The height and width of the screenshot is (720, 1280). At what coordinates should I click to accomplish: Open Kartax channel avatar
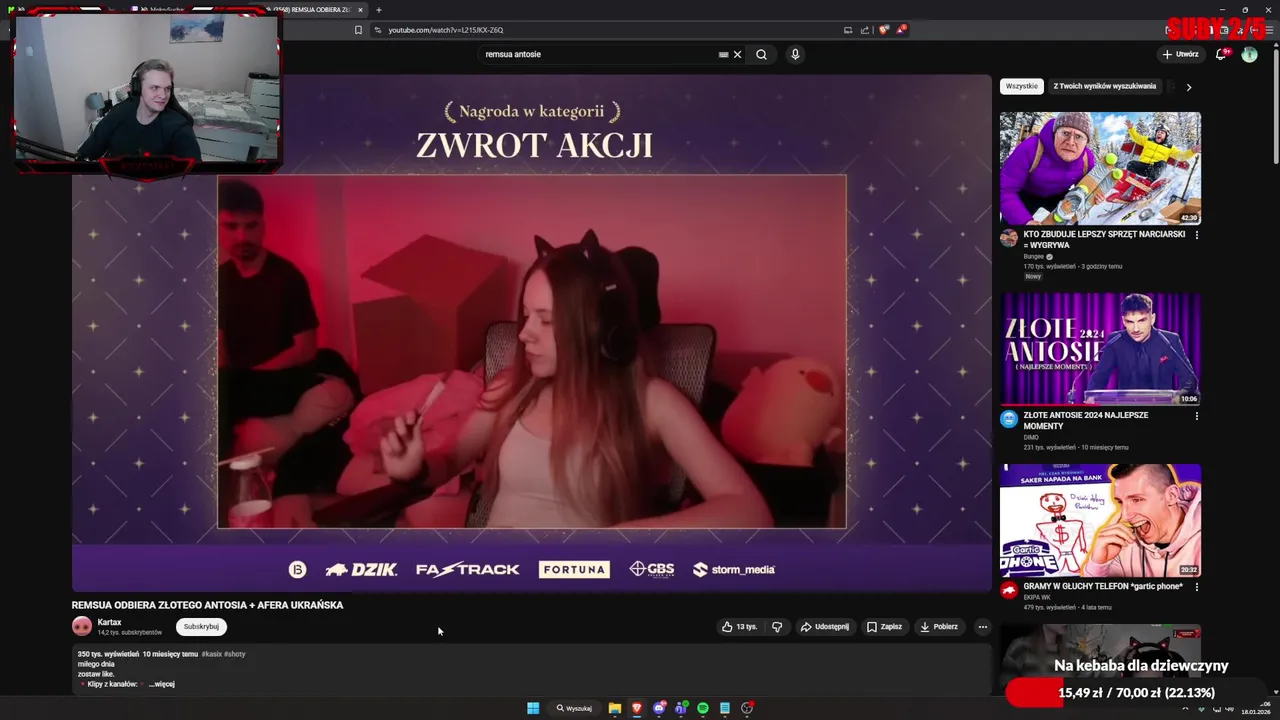coord(82,627)
